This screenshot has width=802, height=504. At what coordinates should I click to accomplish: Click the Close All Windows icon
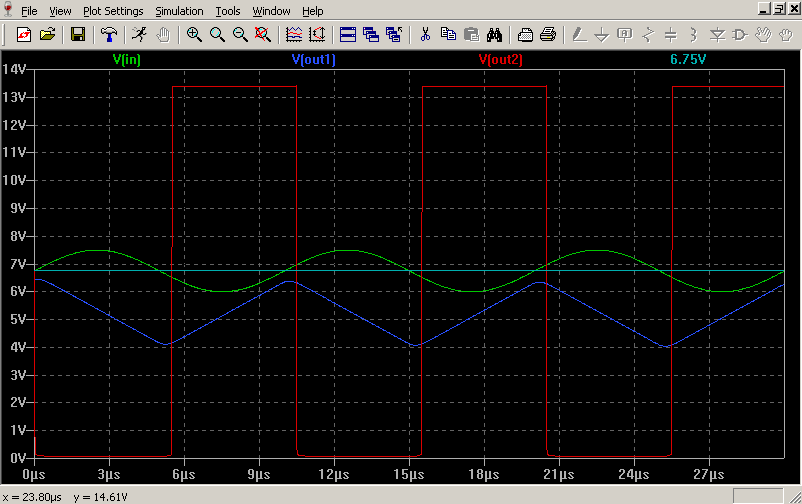394,35
